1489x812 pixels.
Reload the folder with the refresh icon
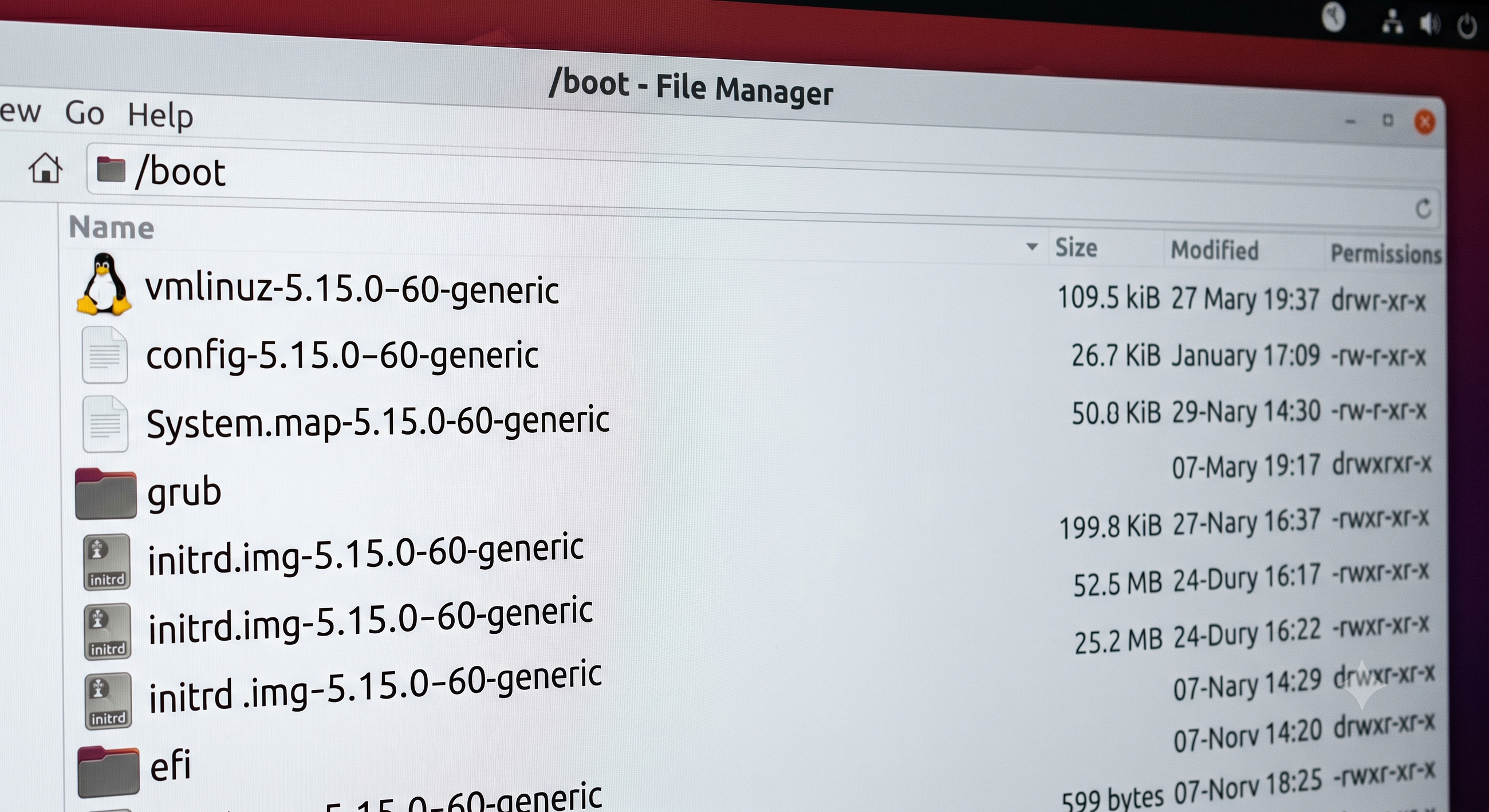coord(1423,208)
